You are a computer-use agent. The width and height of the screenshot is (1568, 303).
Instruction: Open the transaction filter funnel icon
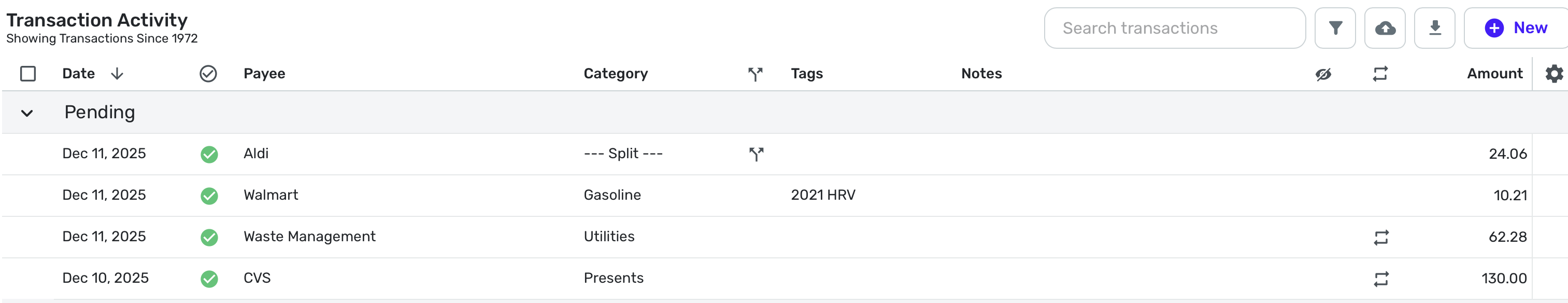[1335, 28]
